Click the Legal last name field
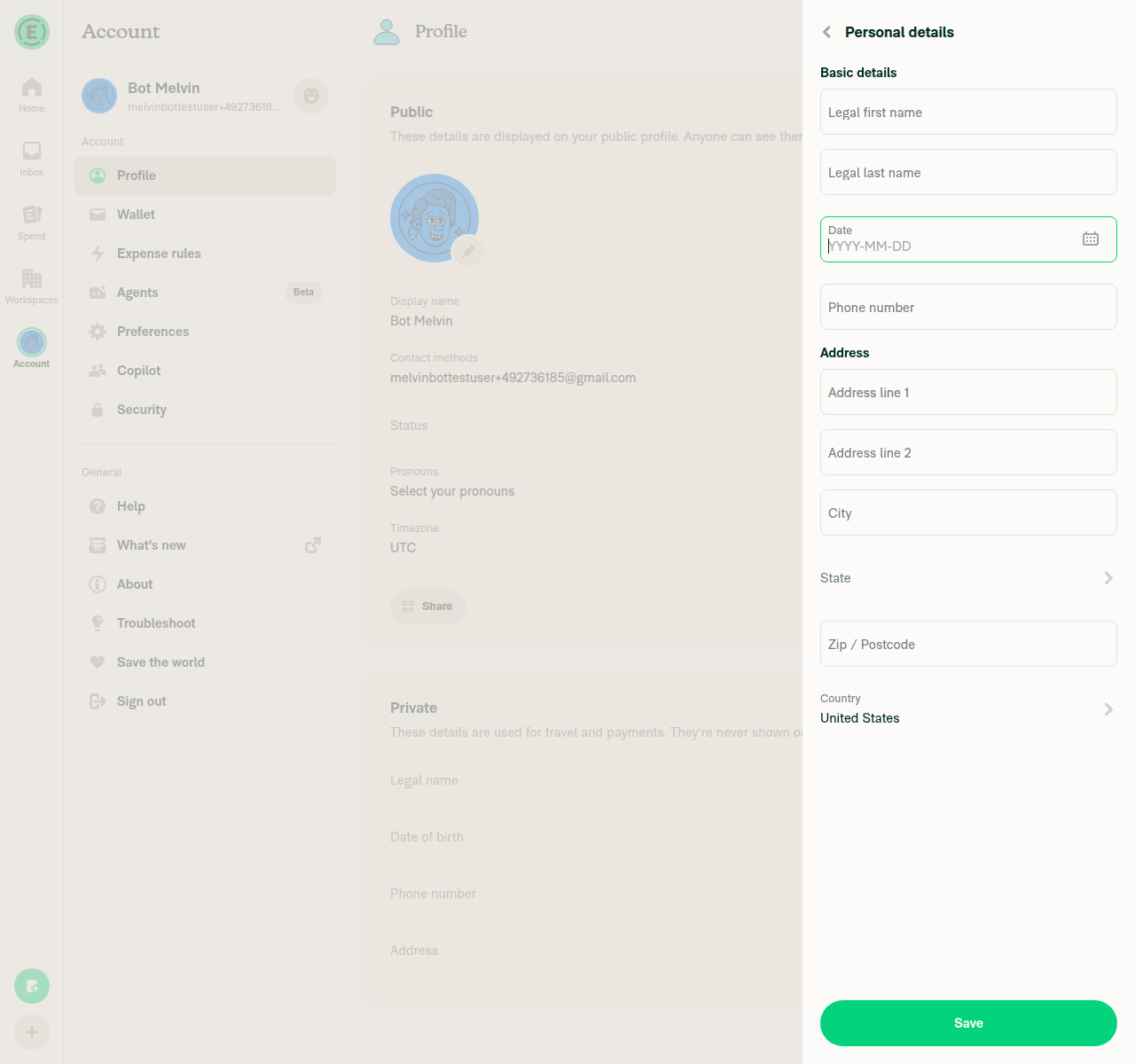Image resolution: width=1135 pixels, height=1064 pixels. 968,172
